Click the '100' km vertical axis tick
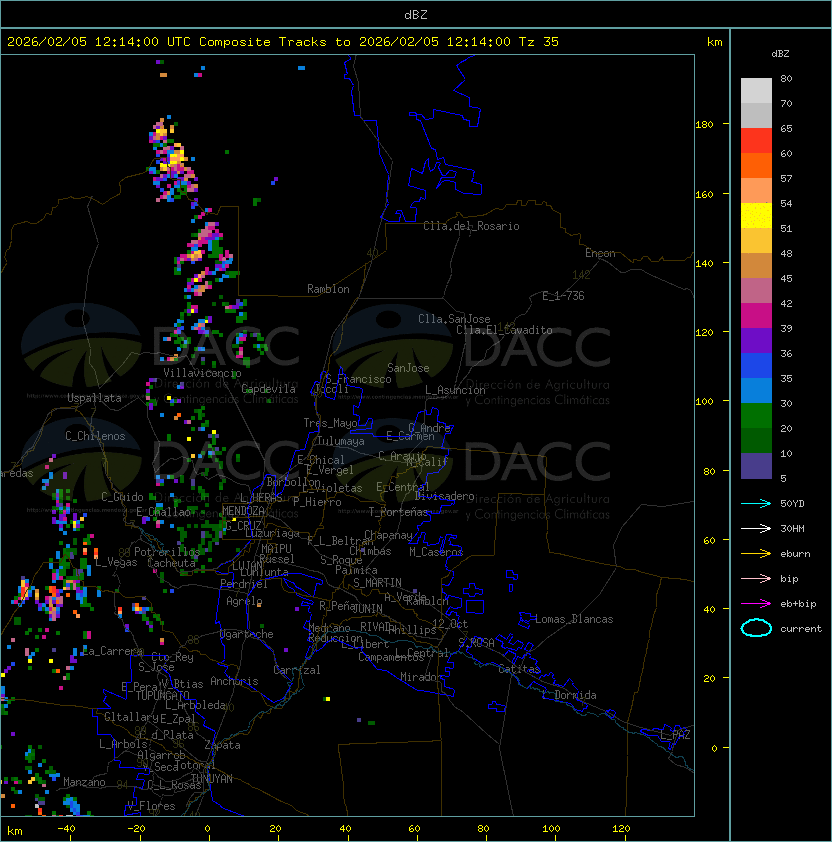The image size is (832, 842). [704, 402]
